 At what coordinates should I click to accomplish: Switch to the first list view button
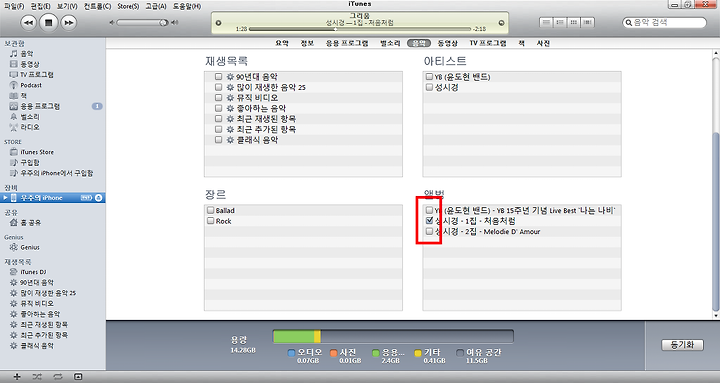[x=546, y=23]
